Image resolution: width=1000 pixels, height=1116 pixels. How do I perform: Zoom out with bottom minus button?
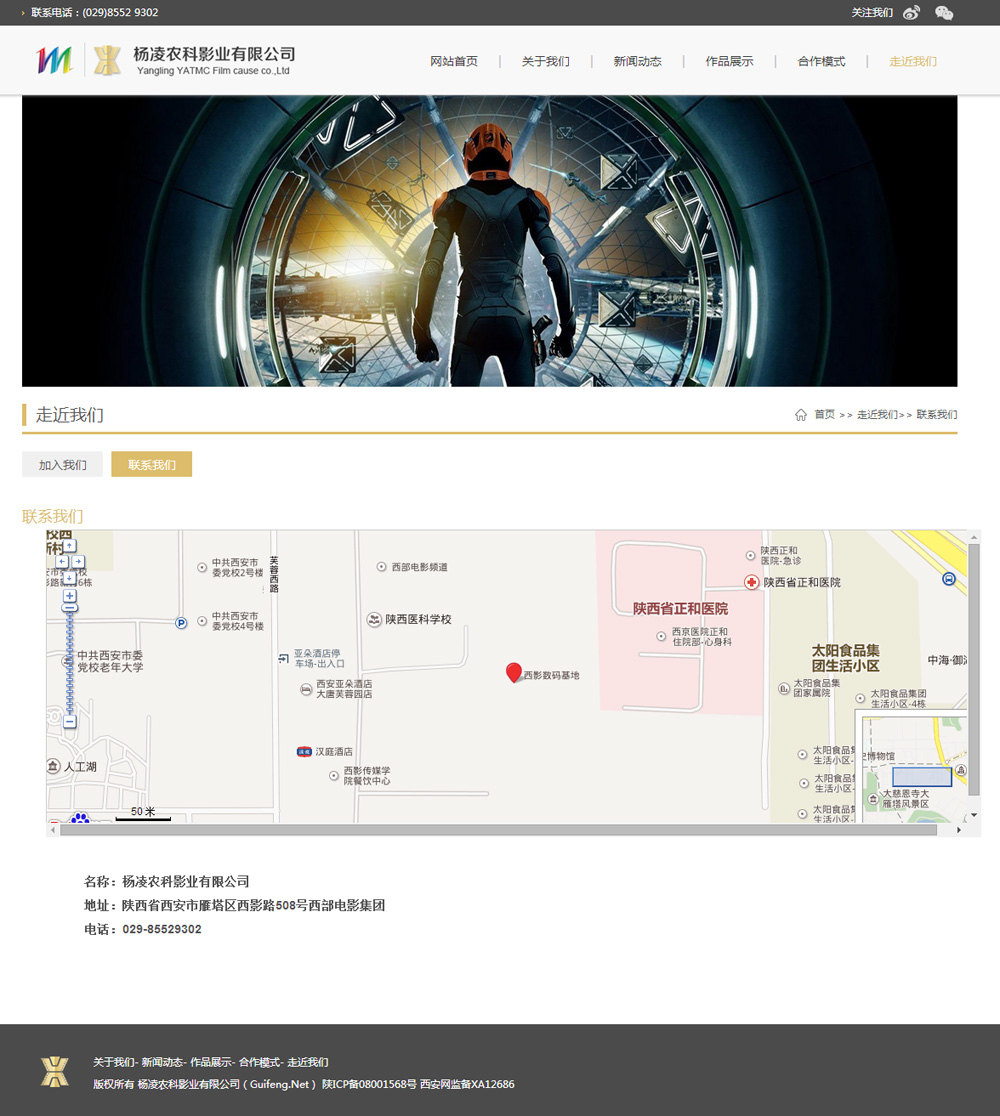70,721
